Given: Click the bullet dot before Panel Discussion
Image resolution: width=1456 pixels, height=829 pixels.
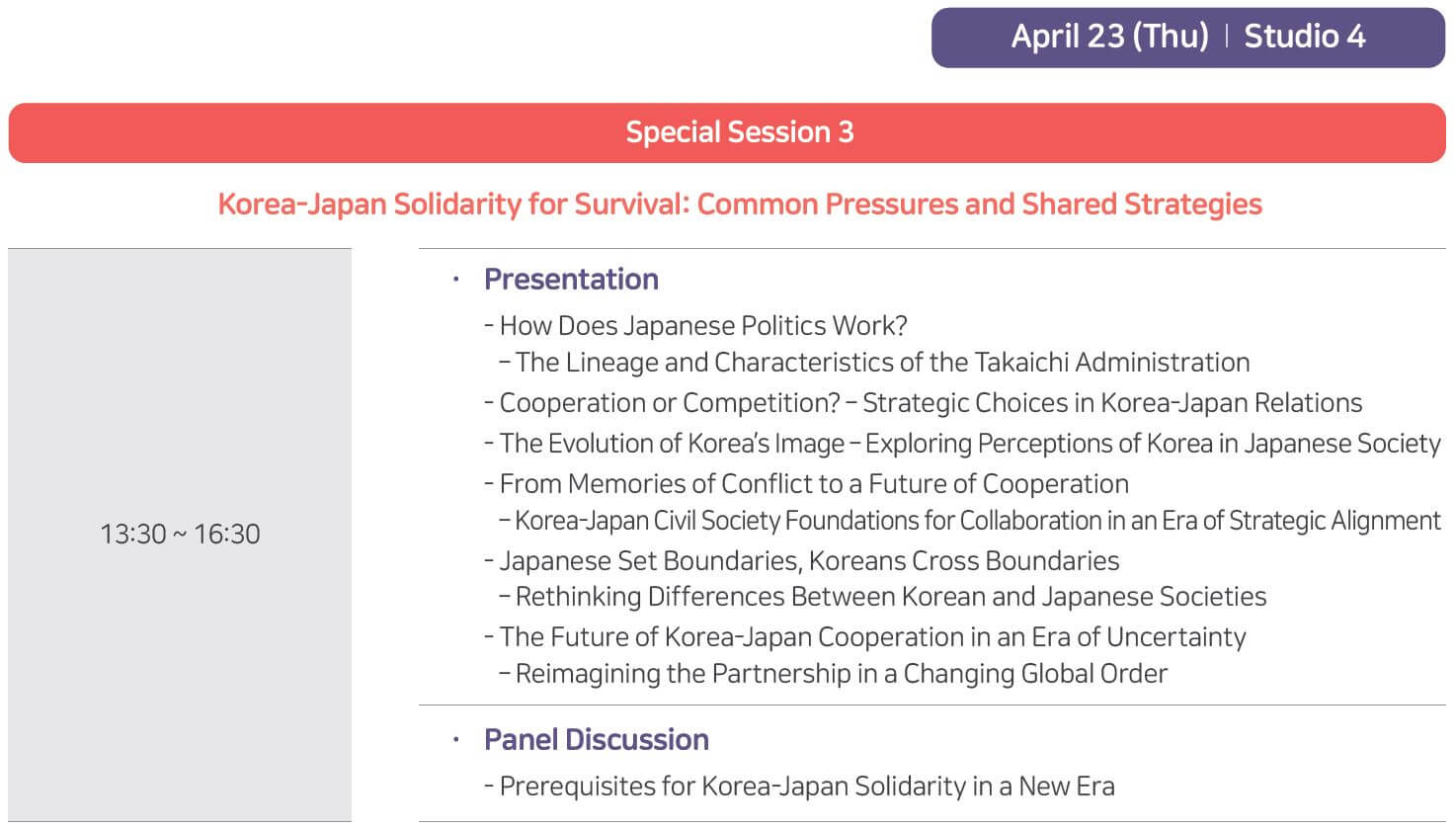Looking at the screenshot, I should point(455,740).
